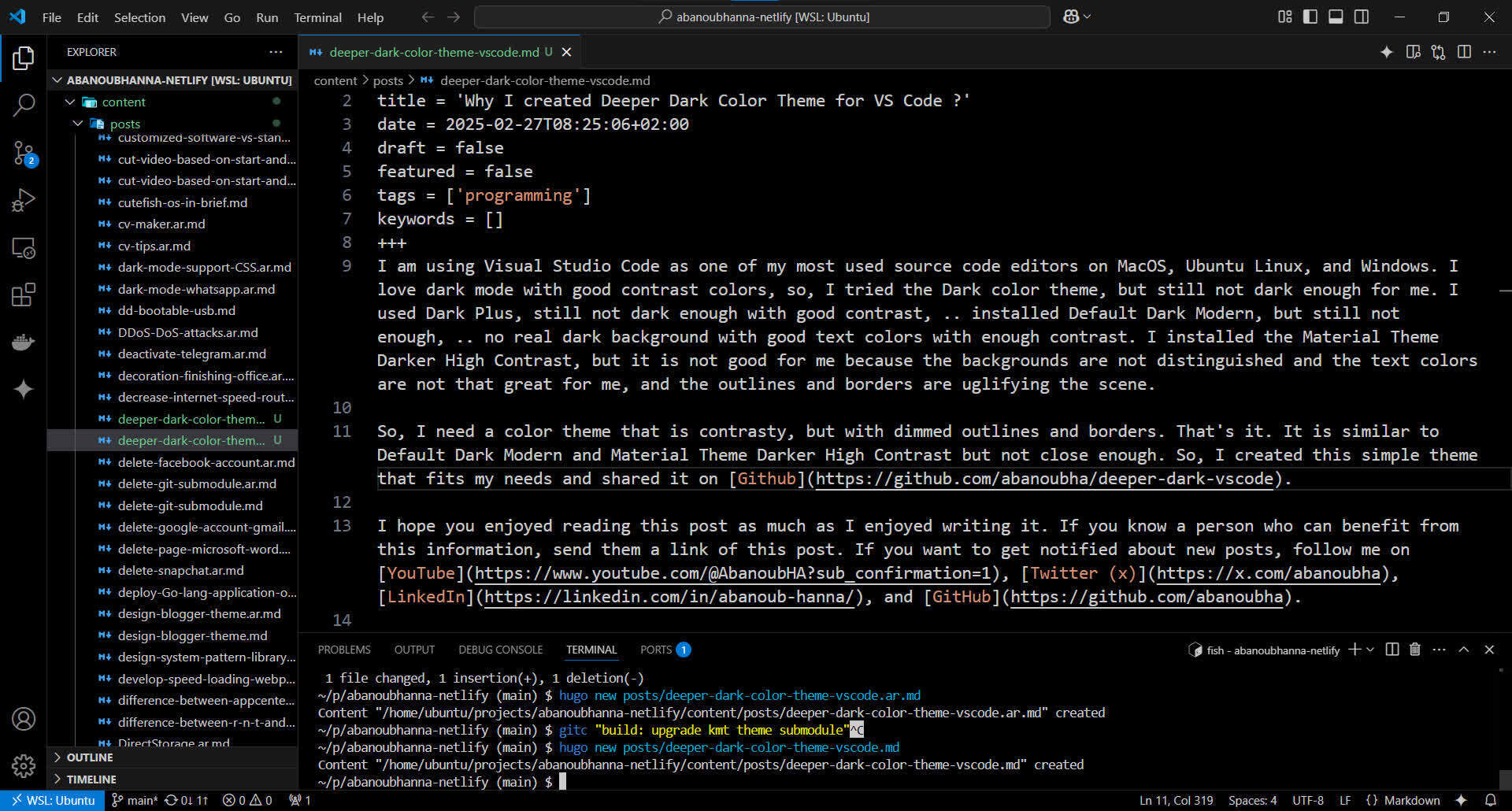Open the File menu
1512x811 pixels.
click(x=52, y=17)
